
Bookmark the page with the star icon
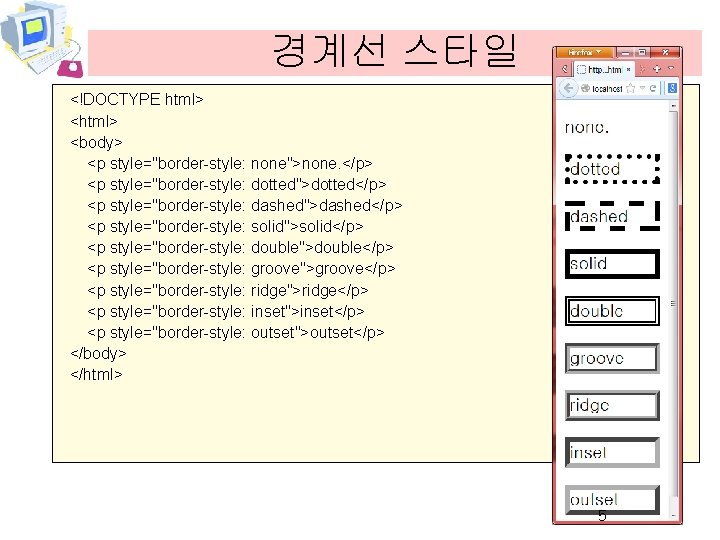[630, 88]
